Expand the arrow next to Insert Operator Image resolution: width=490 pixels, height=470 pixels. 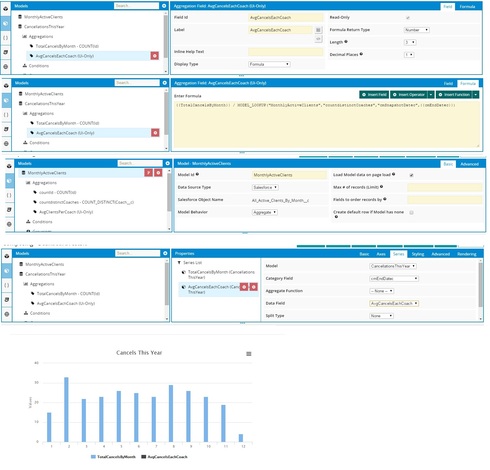tap(431, 95)
